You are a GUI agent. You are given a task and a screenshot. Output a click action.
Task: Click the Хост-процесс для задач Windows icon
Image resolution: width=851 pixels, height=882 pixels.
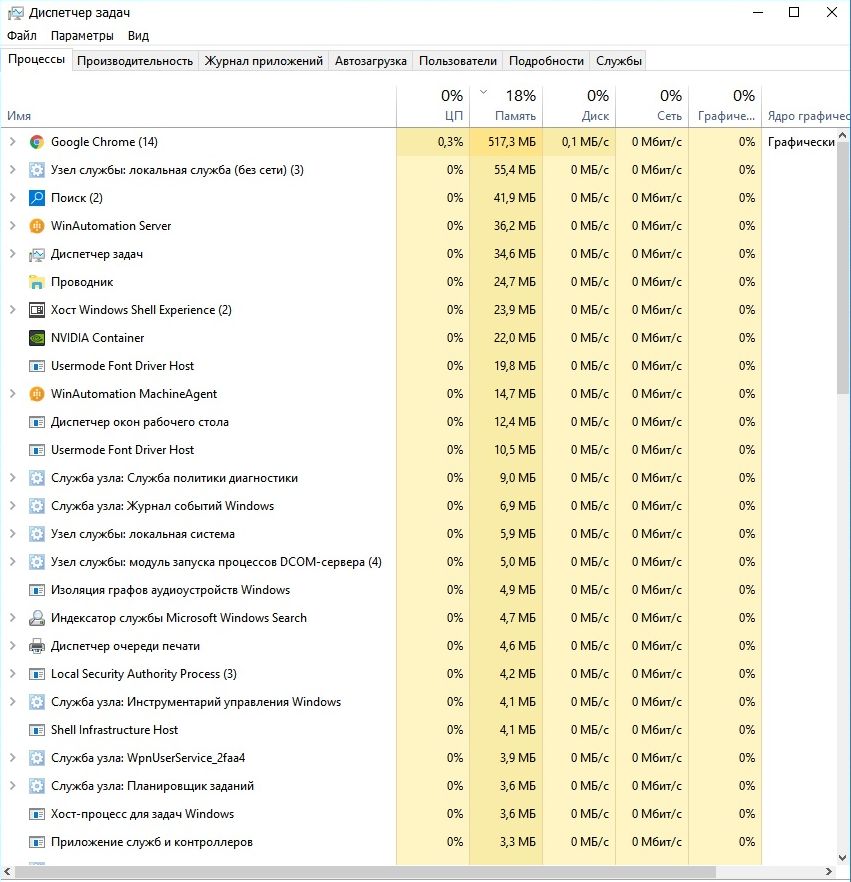[x=37, y=814]
